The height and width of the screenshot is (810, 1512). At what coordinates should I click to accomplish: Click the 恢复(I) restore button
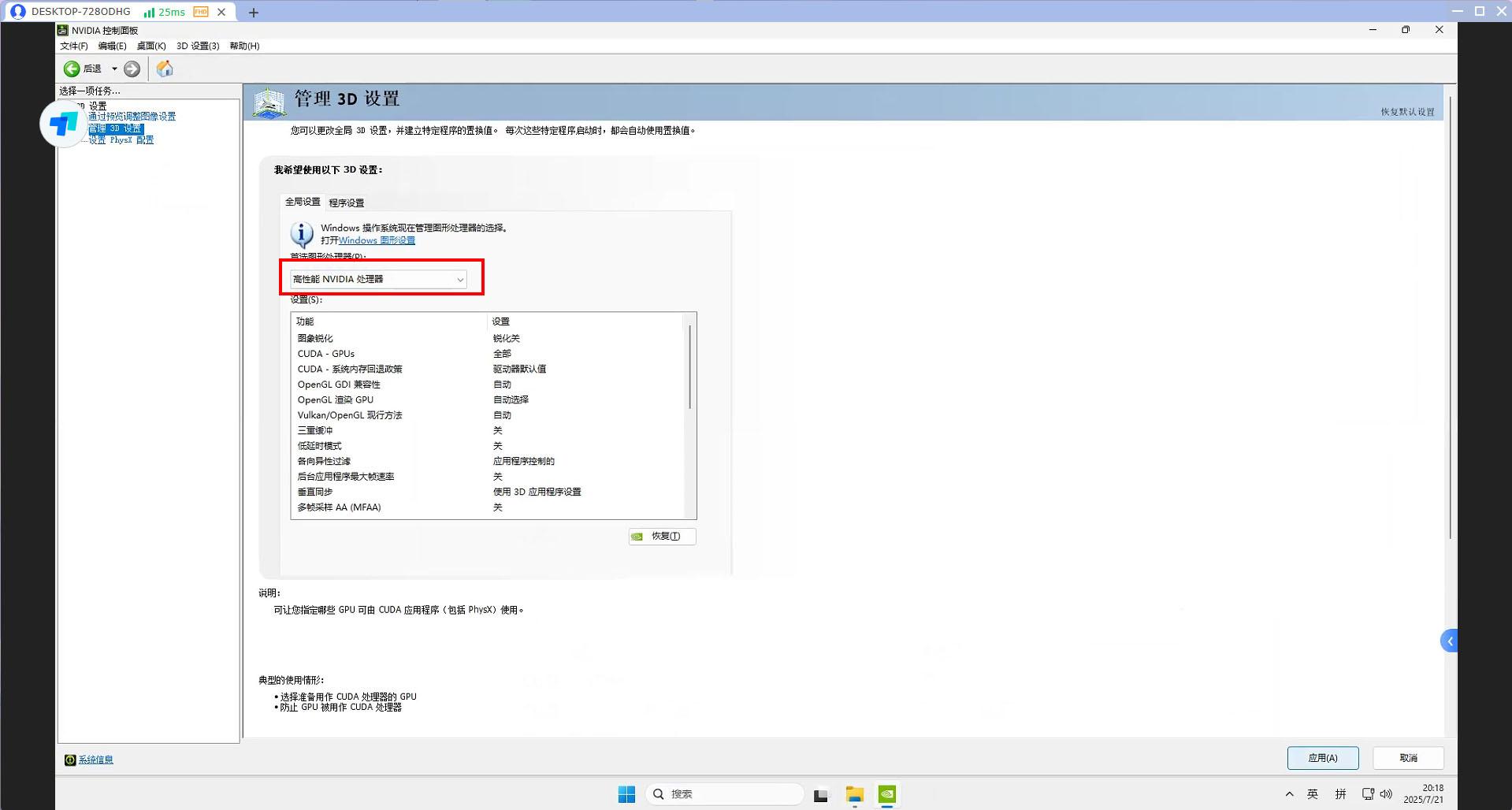662,537
